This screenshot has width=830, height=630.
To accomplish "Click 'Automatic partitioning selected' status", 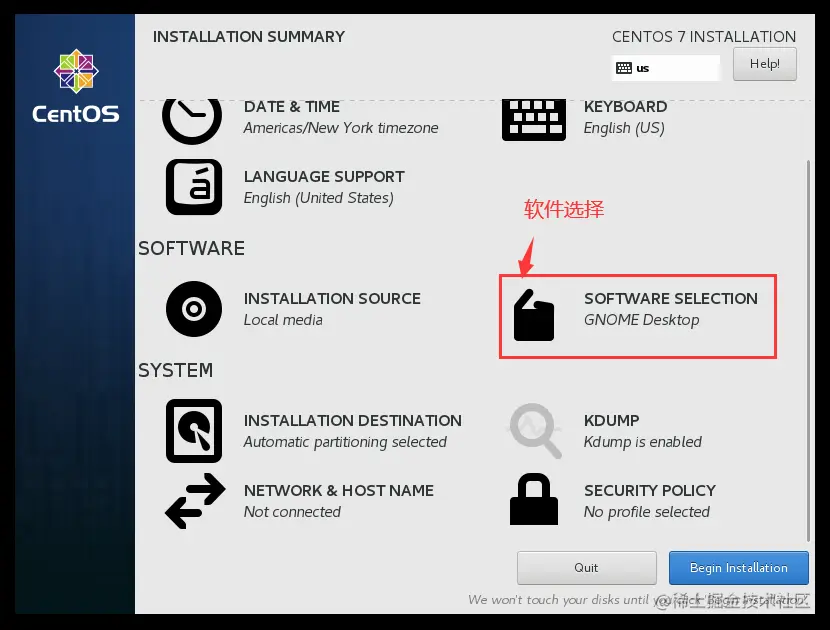I will pos(345,442).
